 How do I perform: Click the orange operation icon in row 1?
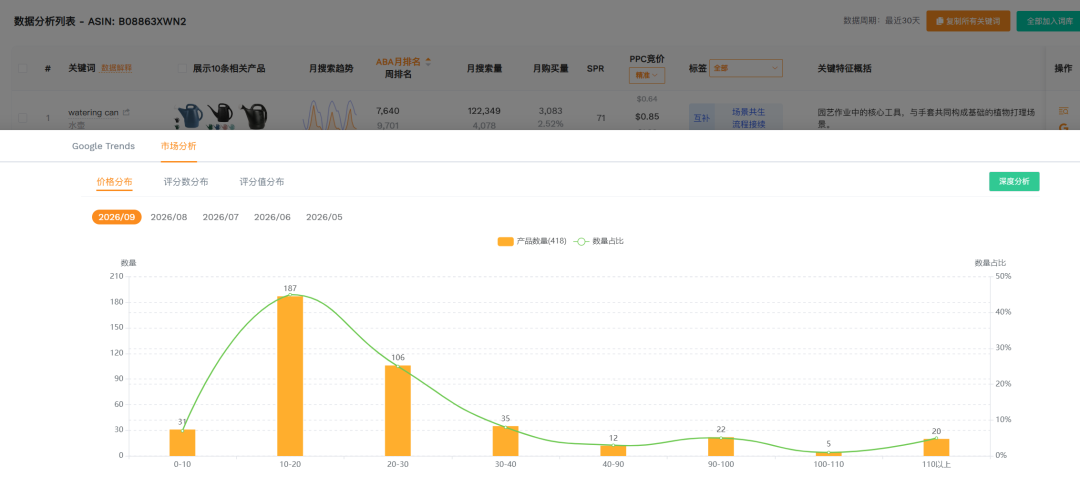tap(1063, 111)
